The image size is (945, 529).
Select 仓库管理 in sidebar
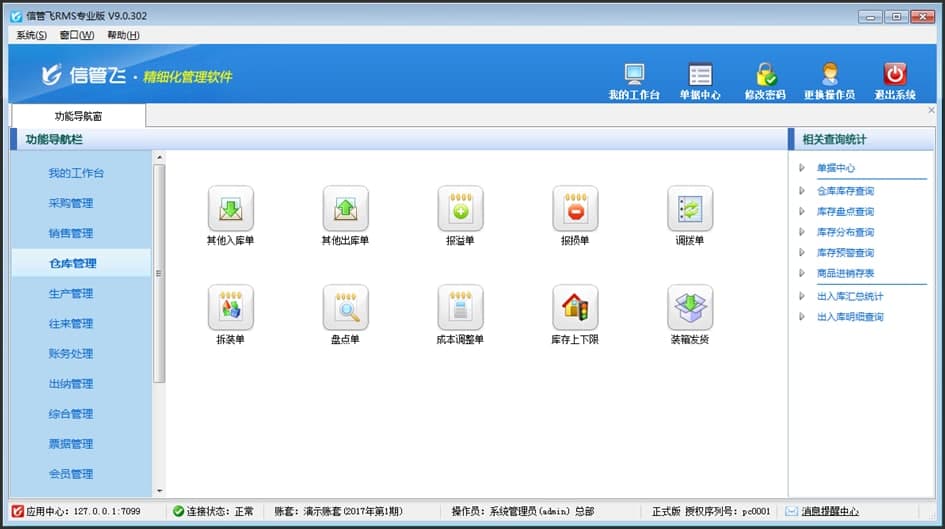[x=73, y=263]
